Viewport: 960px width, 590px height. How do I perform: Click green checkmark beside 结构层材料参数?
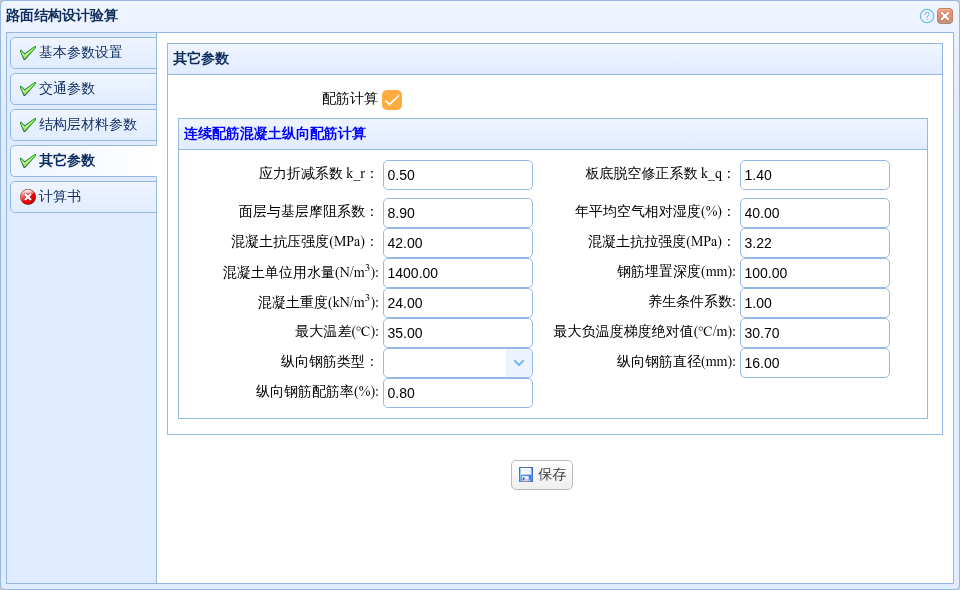(27, 125)
